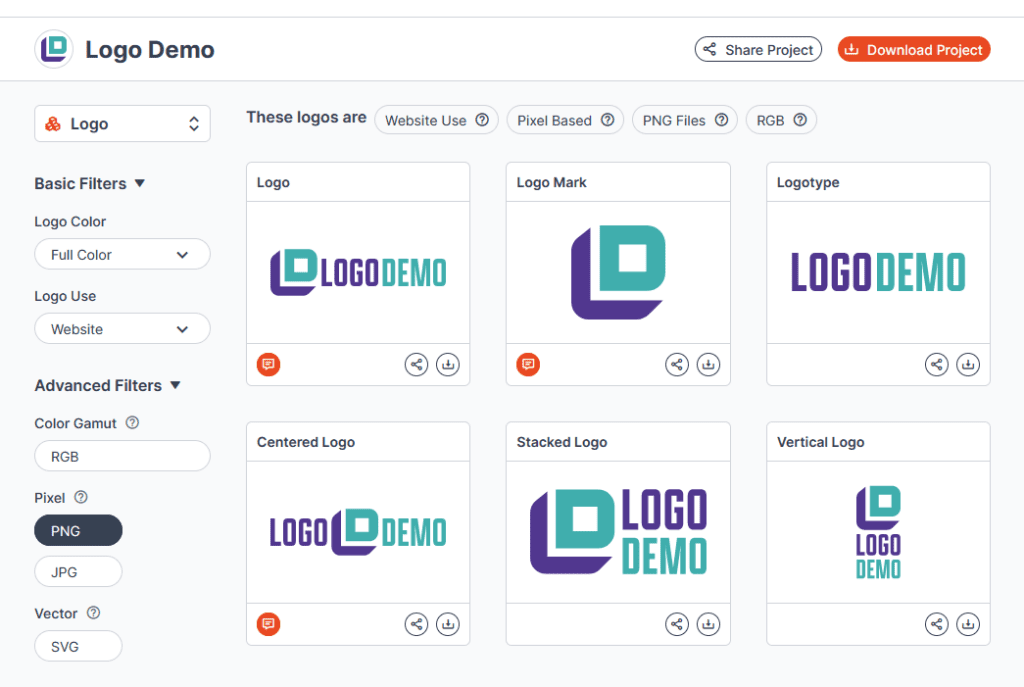Screen dimensions: 1024x687
Task: Collapse the Basic Filters section
Action: coord(139,183)
